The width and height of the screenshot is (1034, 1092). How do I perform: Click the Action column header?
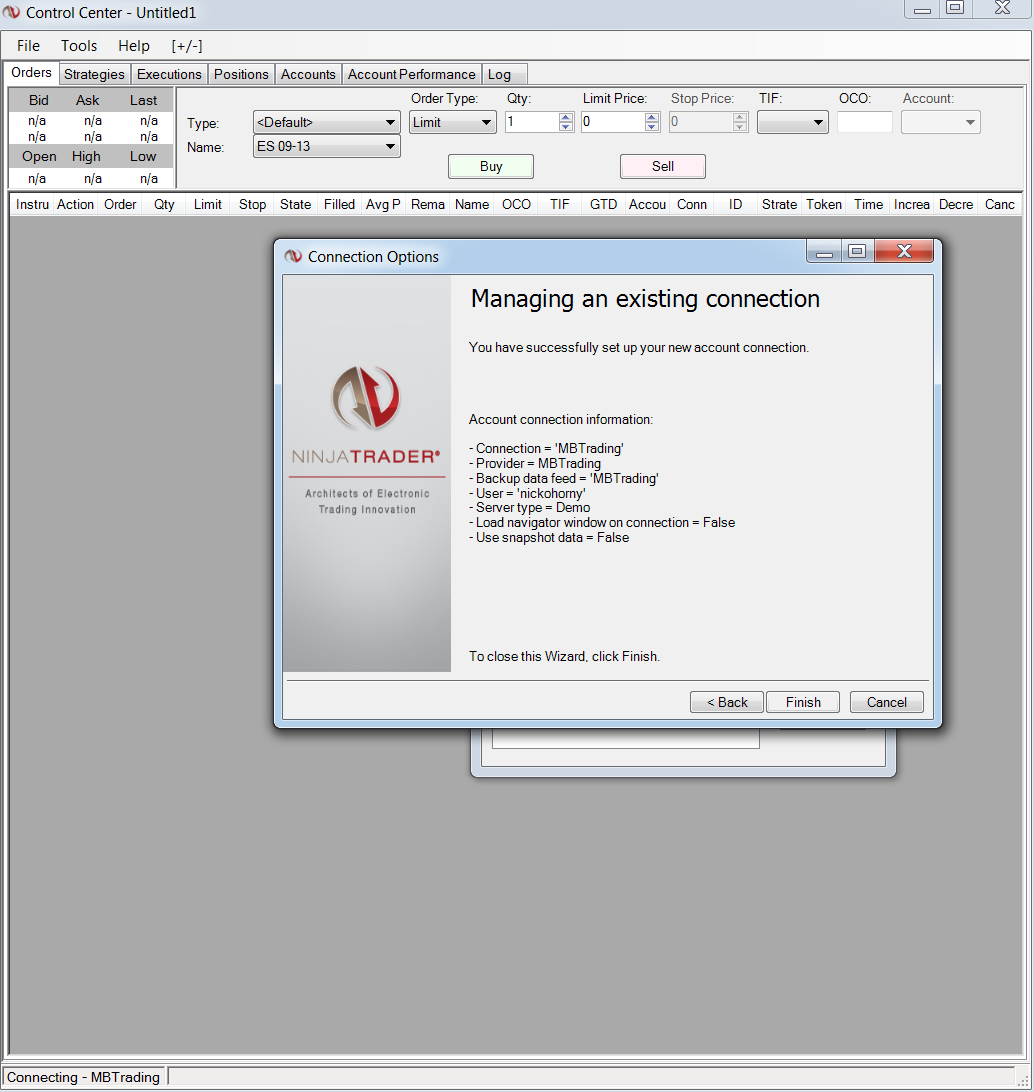coord(75,204)
